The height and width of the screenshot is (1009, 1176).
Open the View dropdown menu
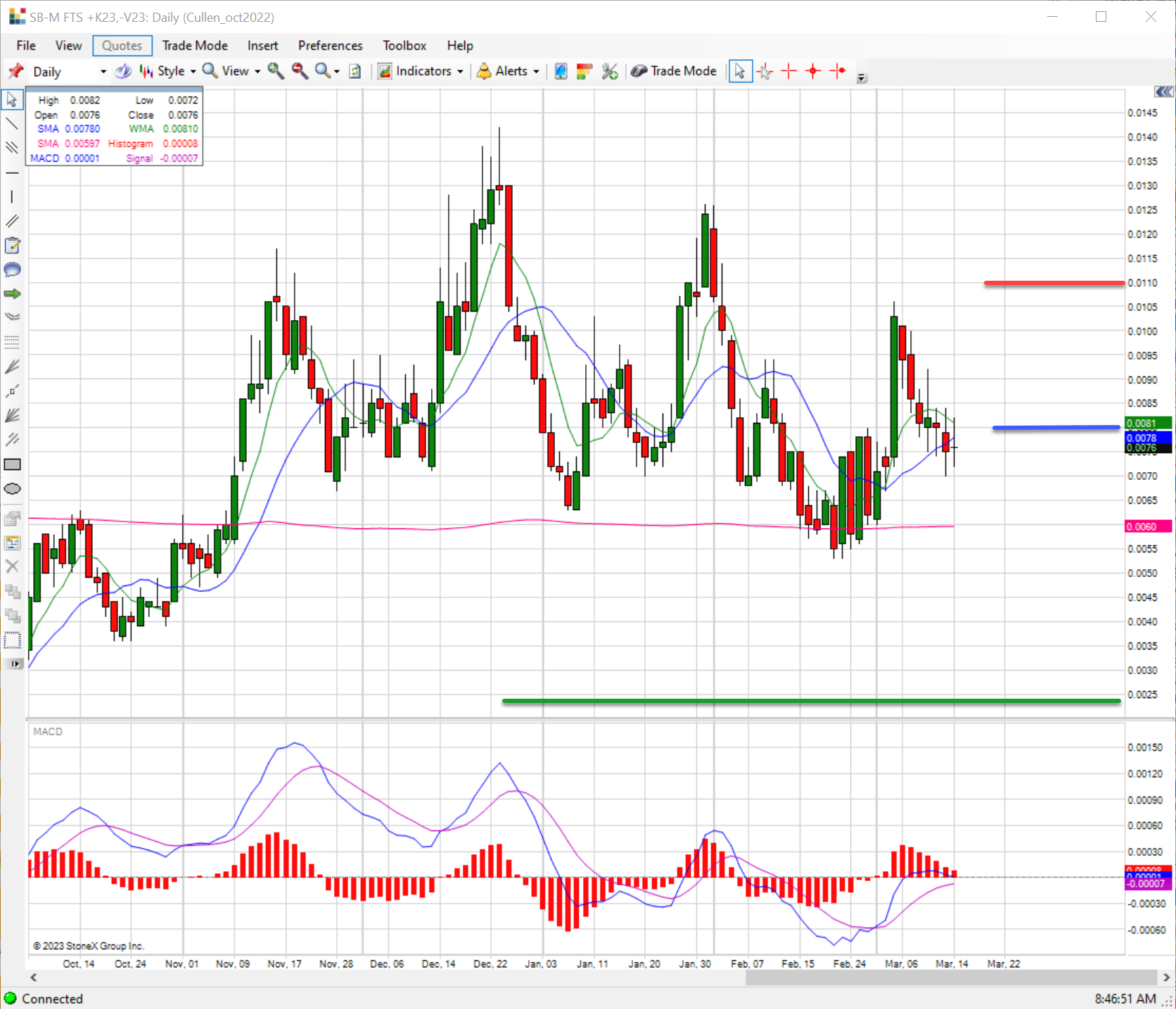pos(231,71)
